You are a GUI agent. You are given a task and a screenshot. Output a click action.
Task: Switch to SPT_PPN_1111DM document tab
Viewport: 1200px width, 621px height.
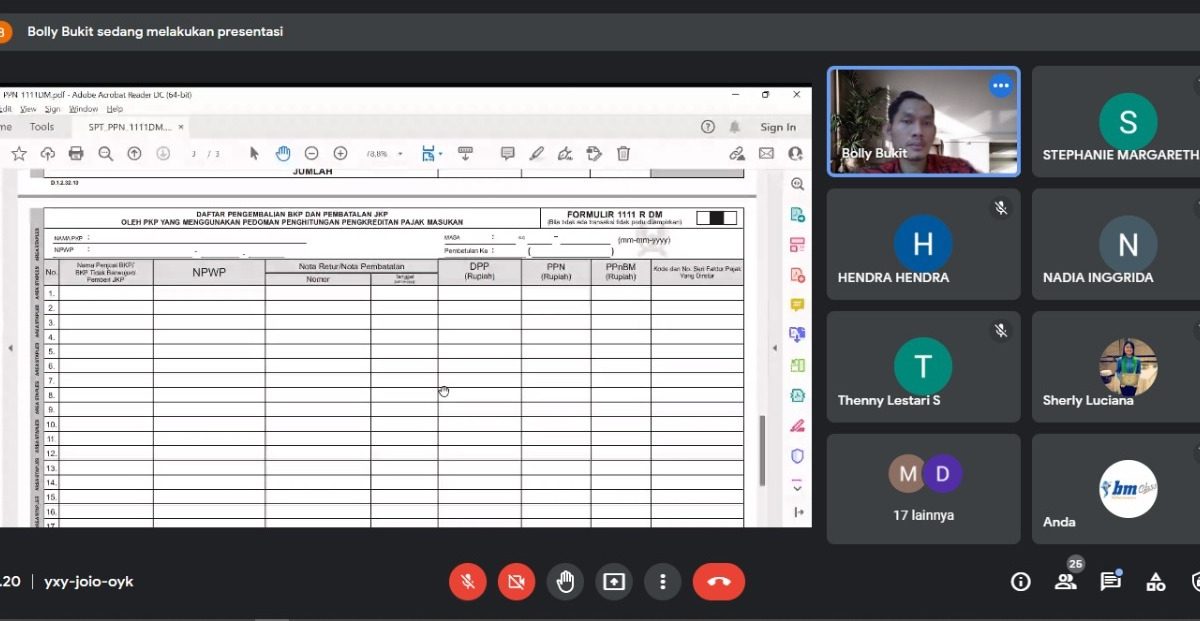pyautogui.click(x=130, y=127)
